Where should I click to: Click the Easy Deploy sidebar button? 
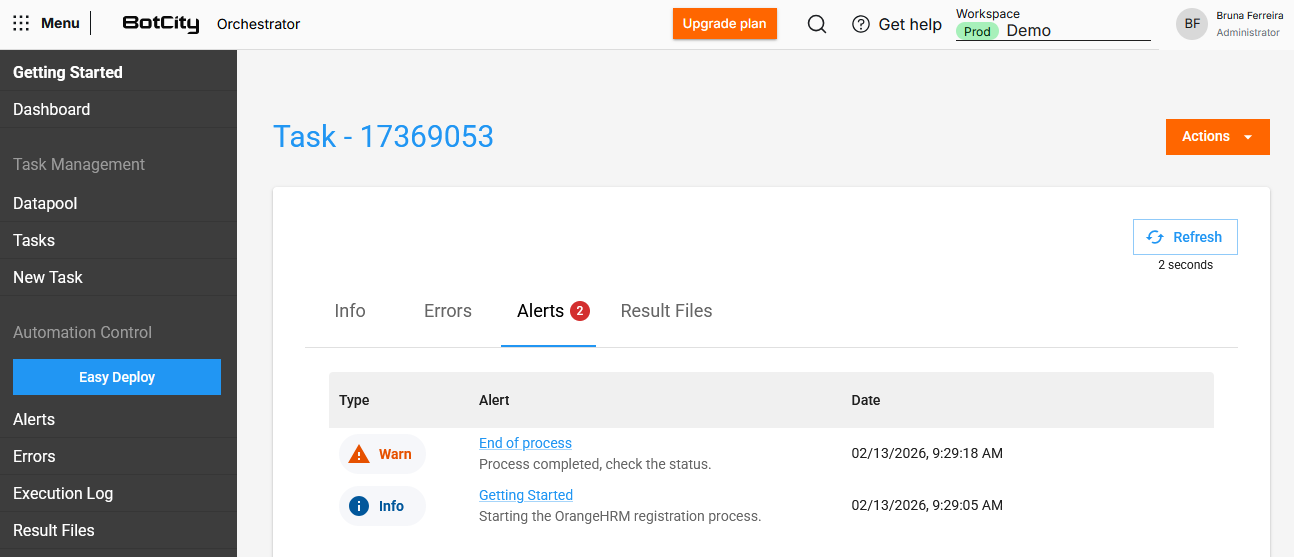click(x=117, y=377)
